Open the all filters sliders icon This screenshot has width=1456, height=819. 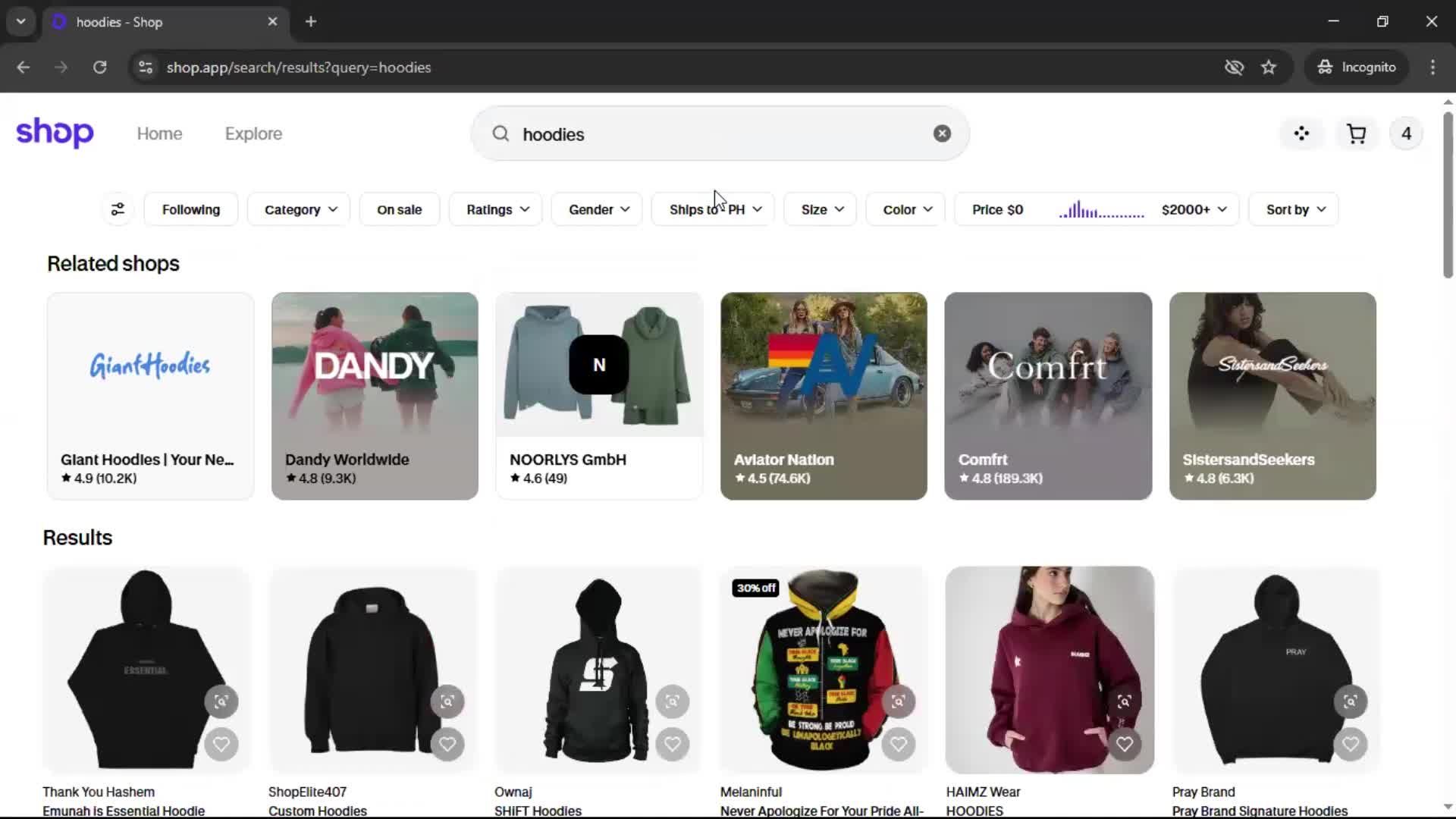coord(118,209)
